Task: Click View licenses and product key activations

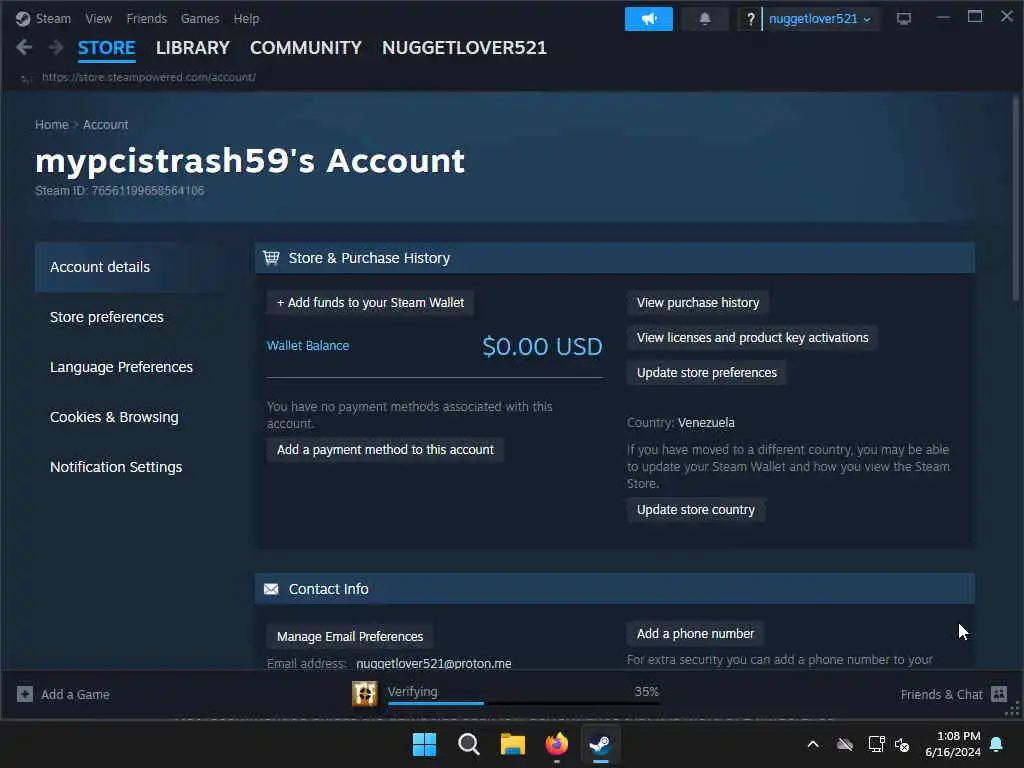Action: point(752,338)
